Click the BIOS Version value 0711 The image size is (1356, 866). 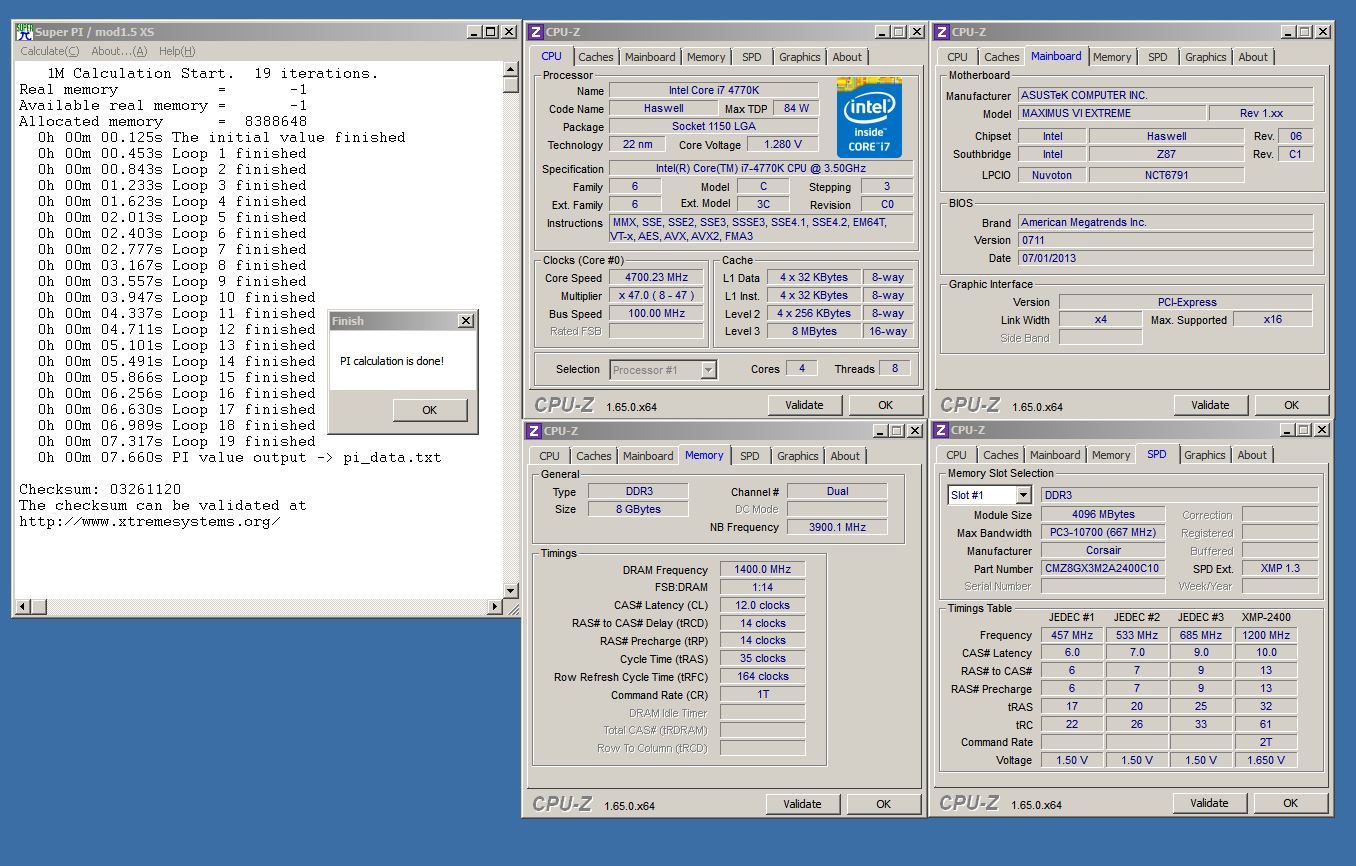coord(1165,240)
